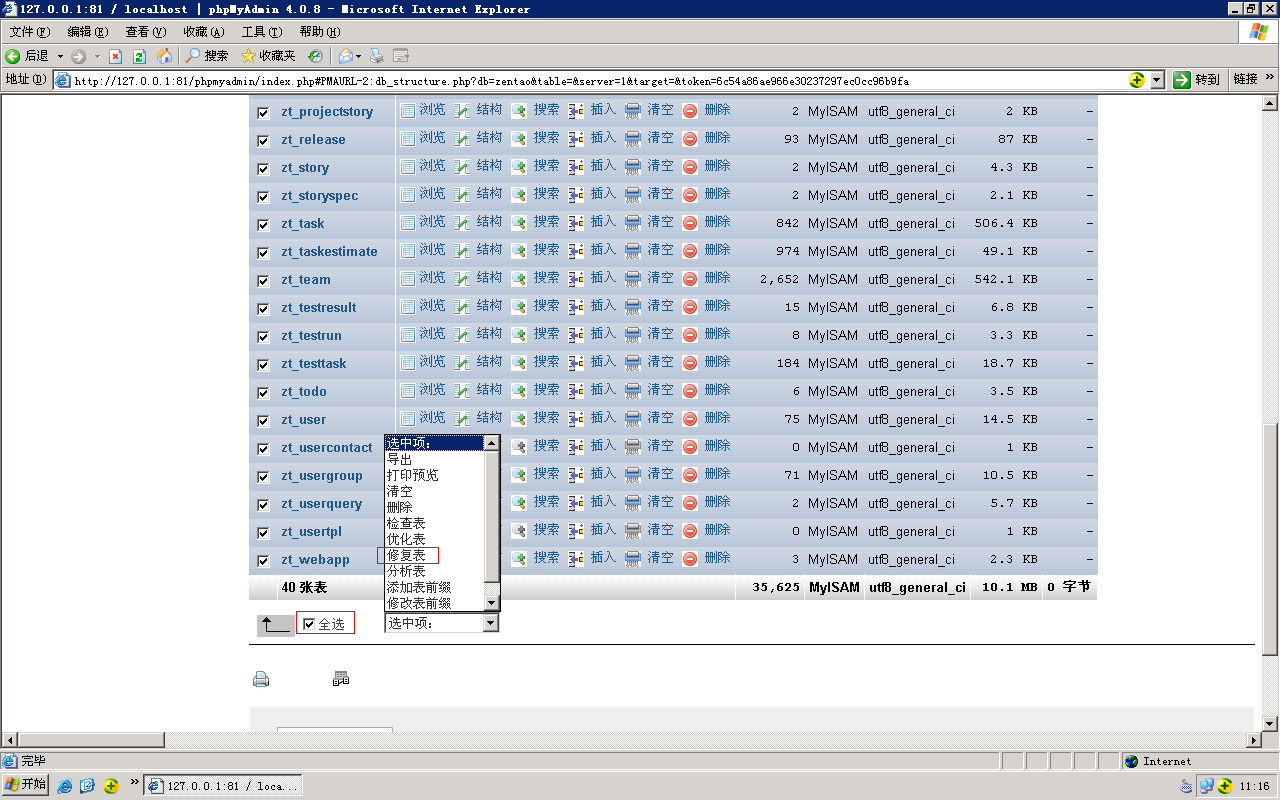Click the 转到 Go button
The image size is (1280, 800).
(1197, 80)
